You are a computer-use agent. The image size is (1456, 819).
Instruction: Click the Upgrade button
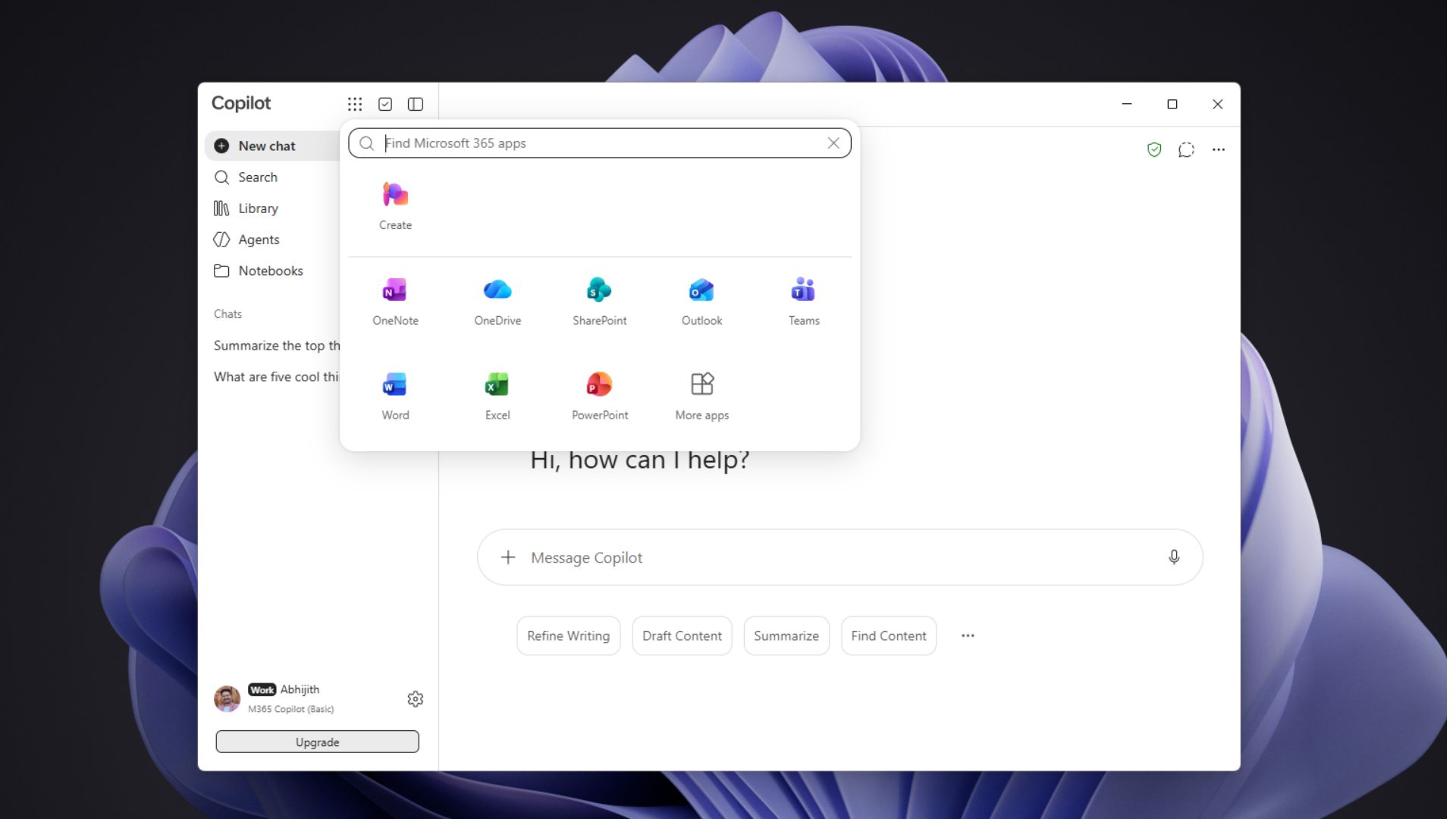tap(317, 742)
